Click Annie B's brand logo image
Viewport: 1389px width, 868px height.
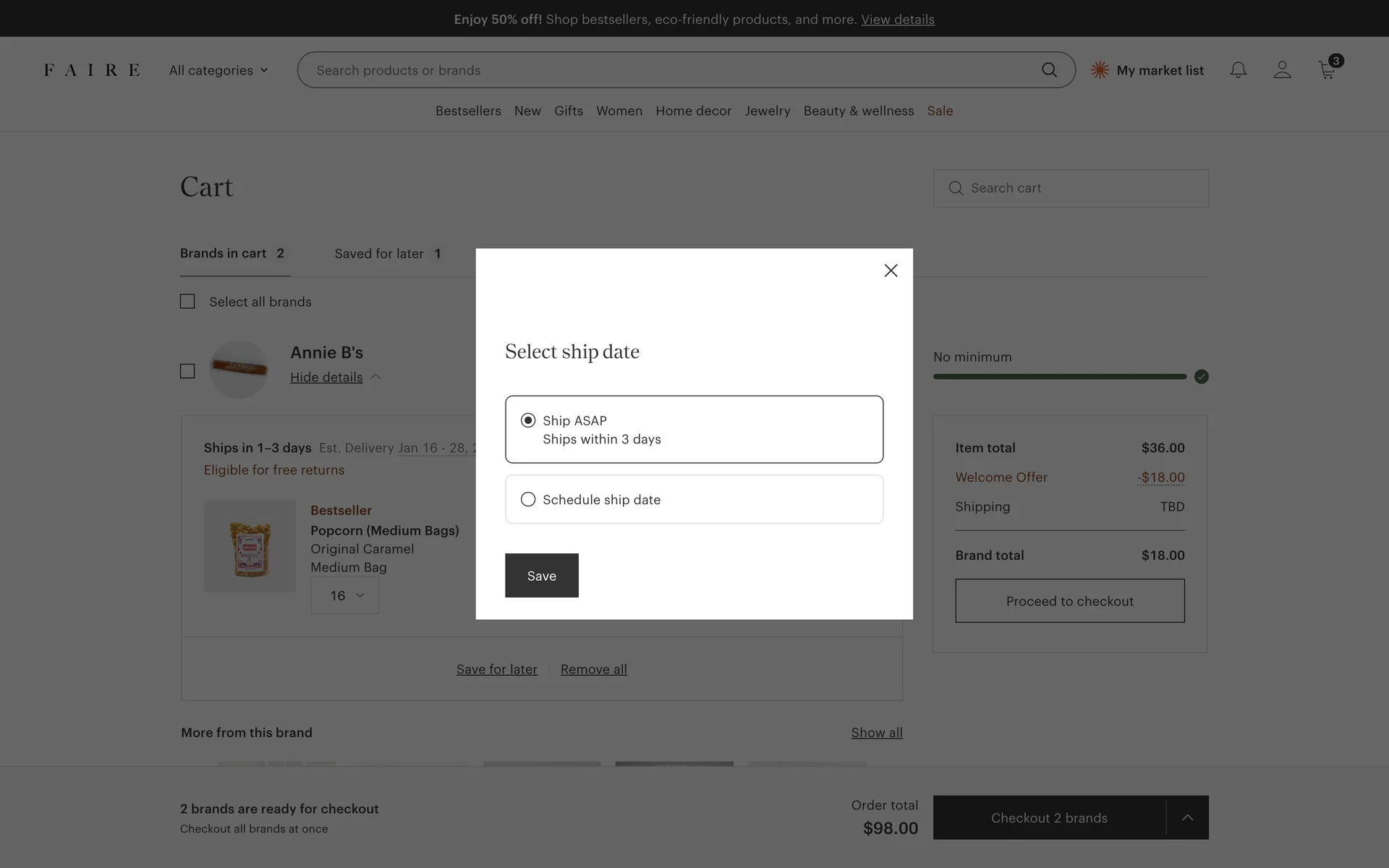(x=239, y=369)
